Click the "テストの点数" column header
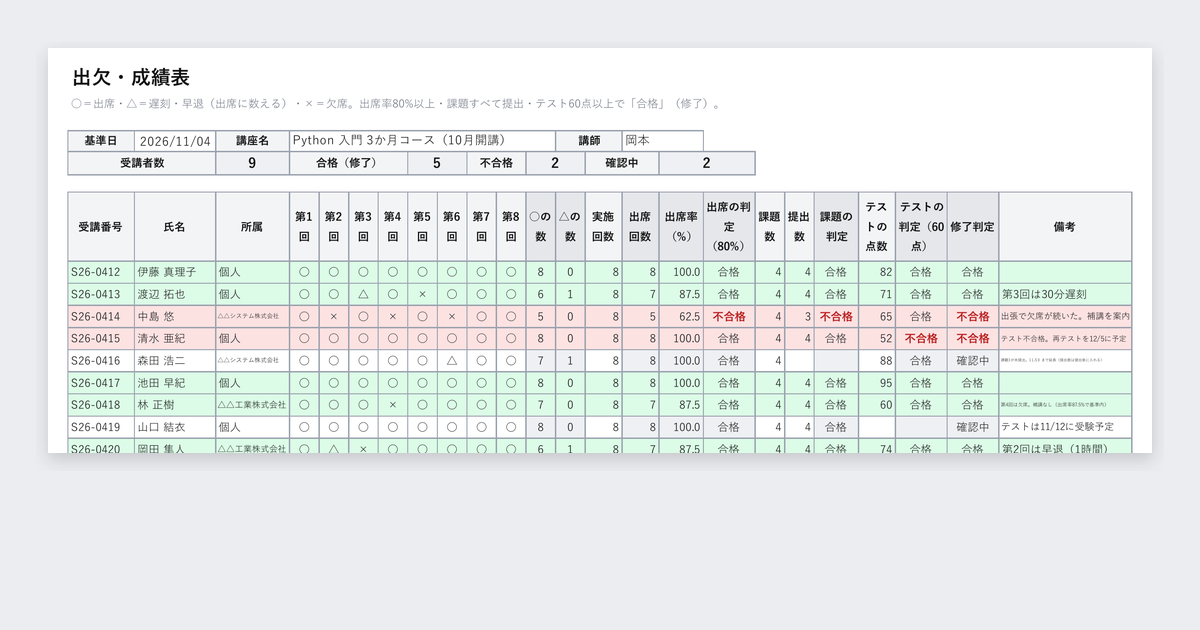The width and height of the screenshot is (1200, 630). 876,227
